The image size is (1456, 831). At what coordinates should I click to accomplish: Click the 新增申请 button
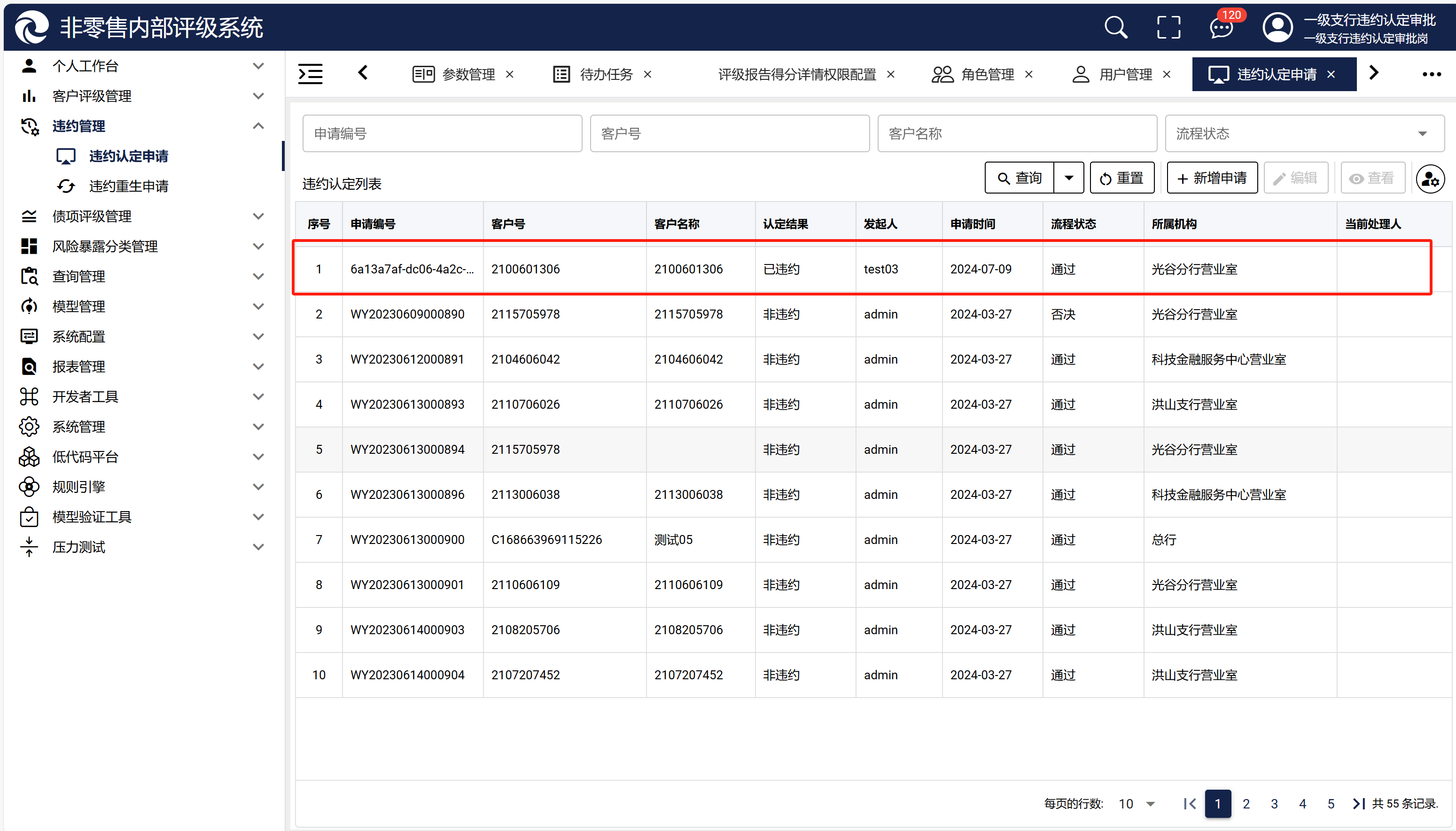click(1212, 178)
